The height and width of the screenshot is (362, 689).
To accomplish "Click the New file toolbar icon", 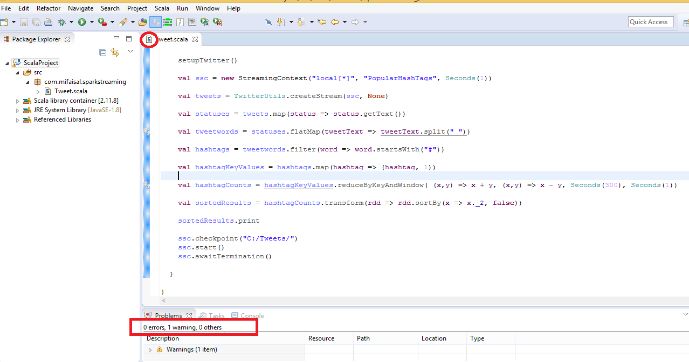I will click(4, 22).
